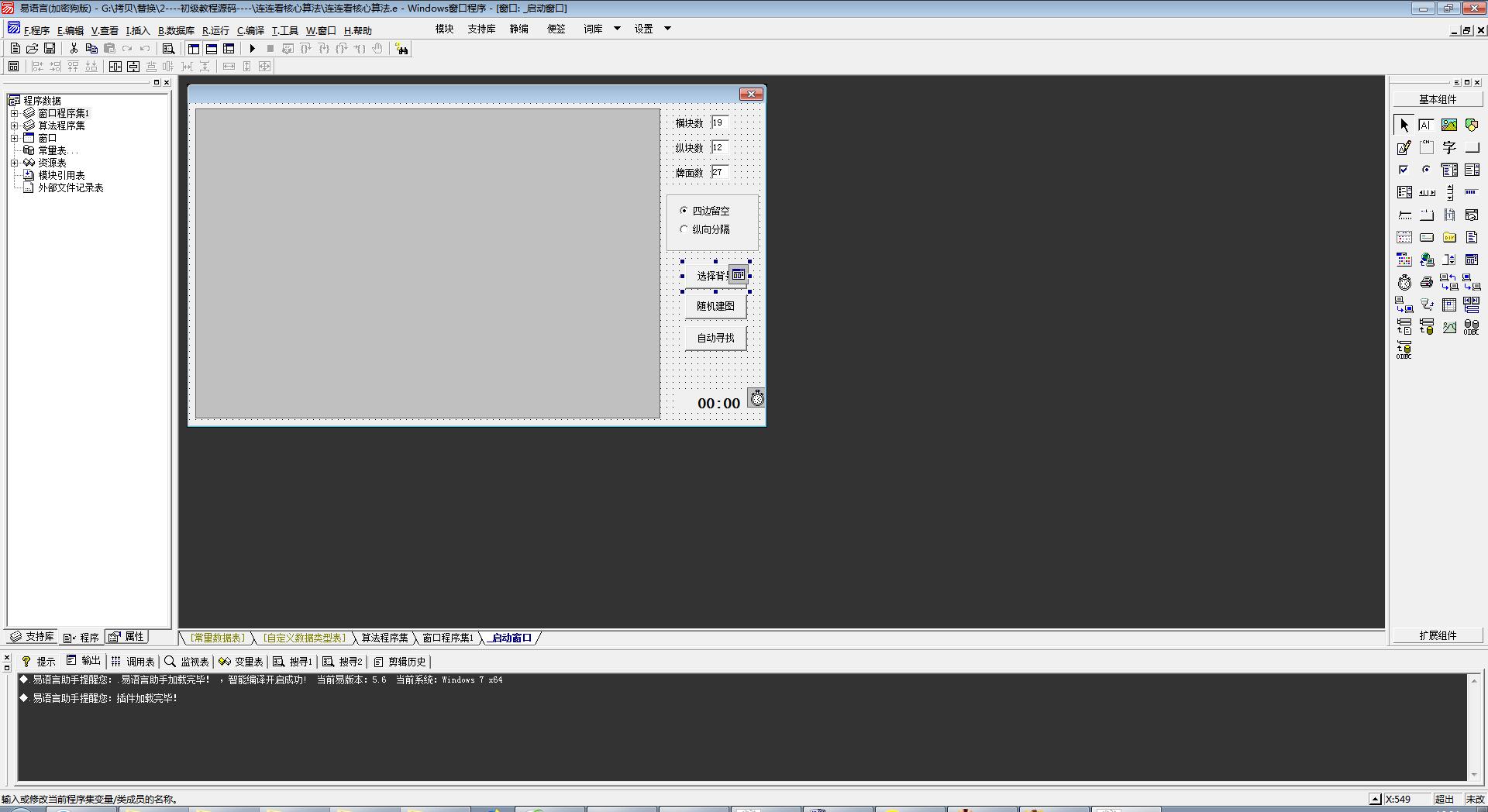
Task: Create a new program file
Action: tap(15, 48)
